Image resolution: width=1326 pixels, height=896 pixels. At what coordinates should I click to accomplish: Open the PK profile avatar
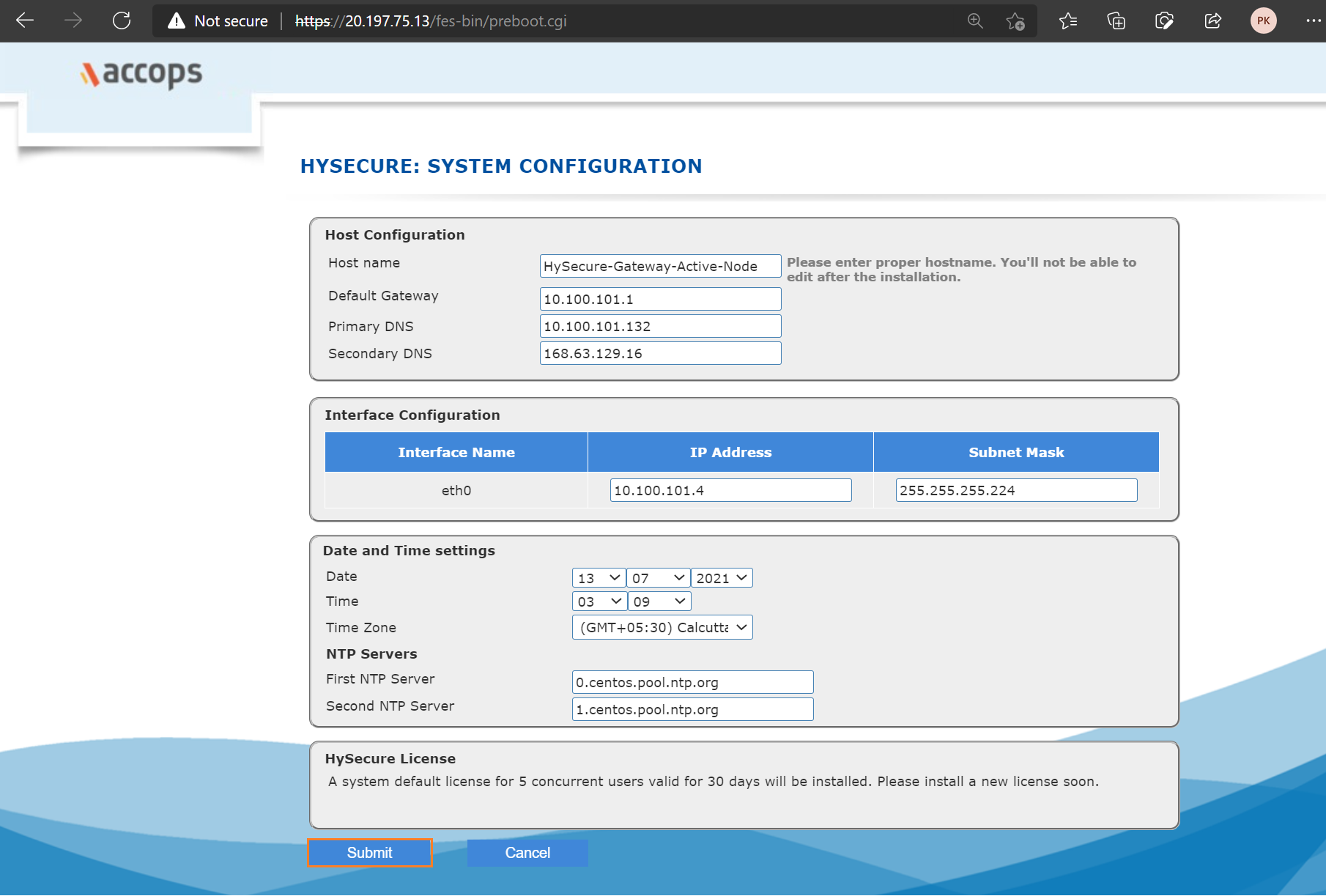tap(1263, 21)
